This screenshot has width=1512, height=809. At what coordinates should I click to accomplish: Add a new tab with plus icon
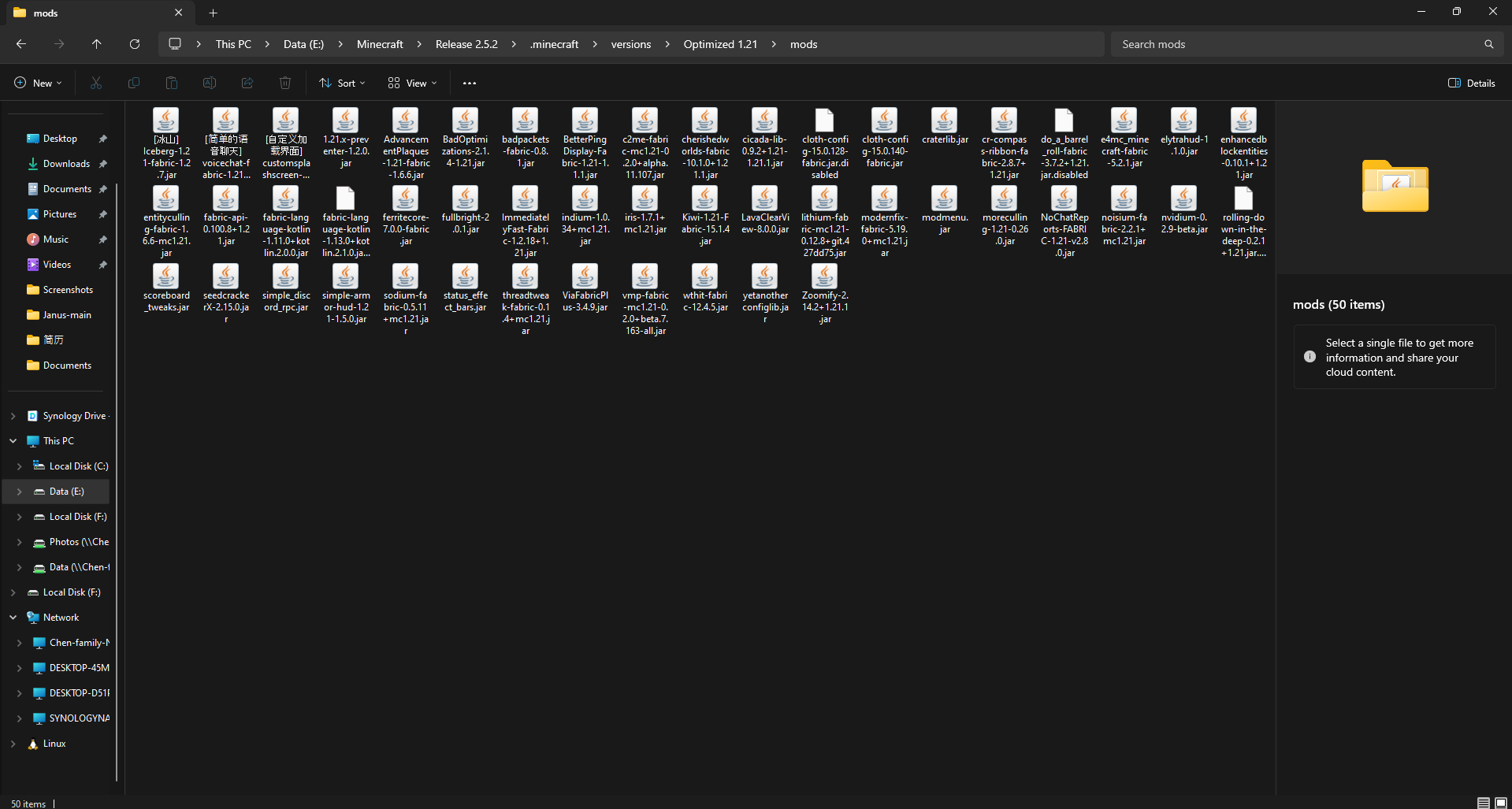[x=213, y=13]
